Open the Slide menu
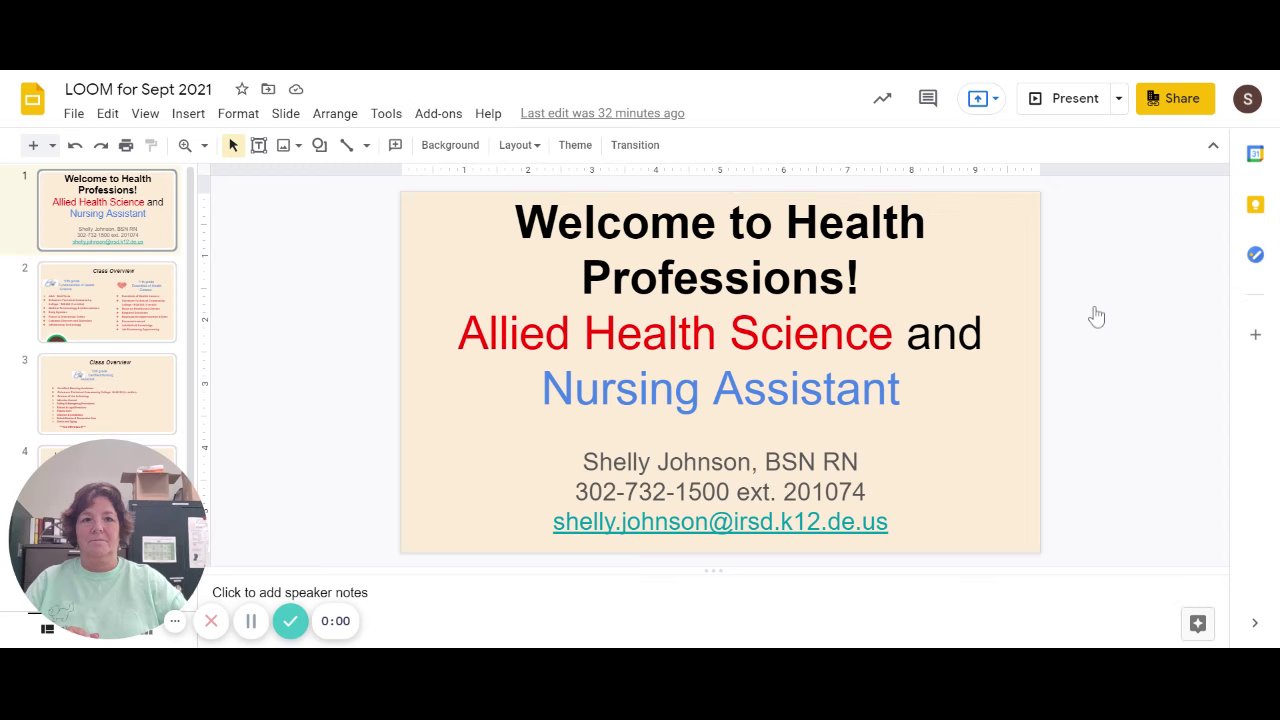Viewport: 1280px width, 720px height. [x=286, y=113]
